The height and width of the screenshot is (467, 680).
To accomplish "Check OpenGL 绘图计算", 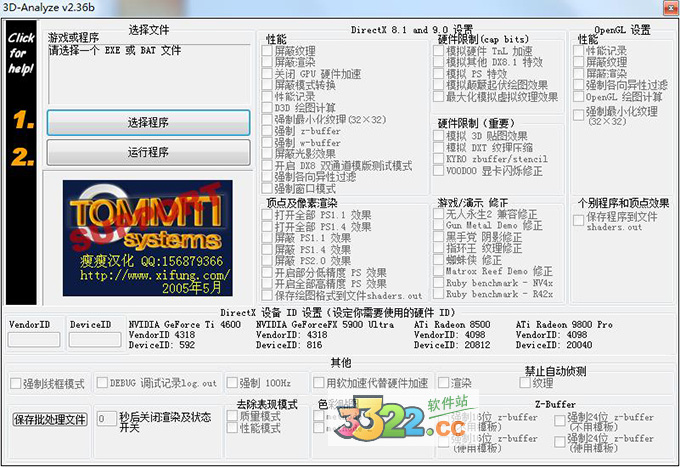I will [x=578, y=97].
